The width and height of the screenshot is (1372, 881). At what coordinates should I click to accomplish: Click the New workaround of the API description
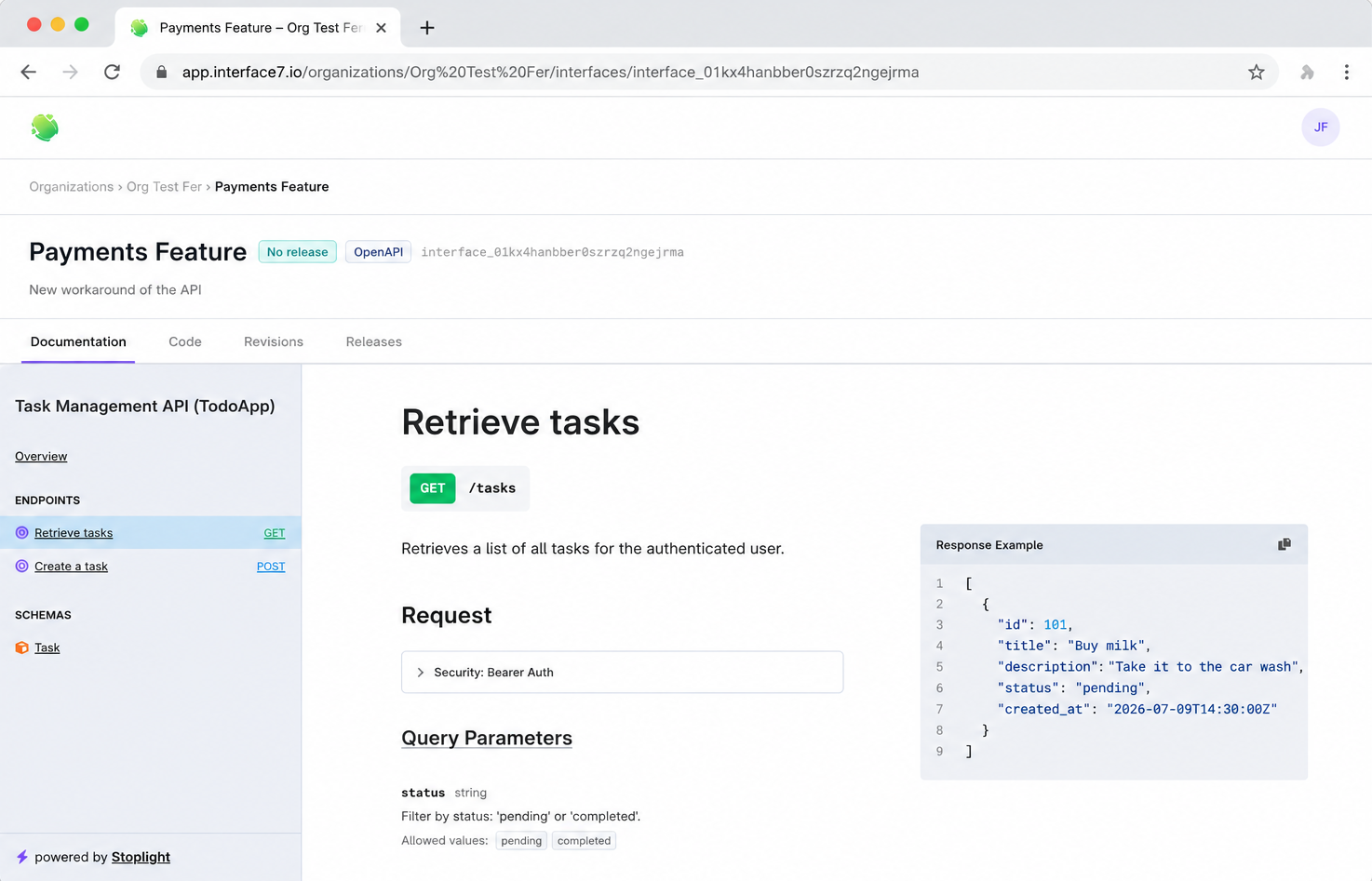pyautogui.click(x=115, y=289)
